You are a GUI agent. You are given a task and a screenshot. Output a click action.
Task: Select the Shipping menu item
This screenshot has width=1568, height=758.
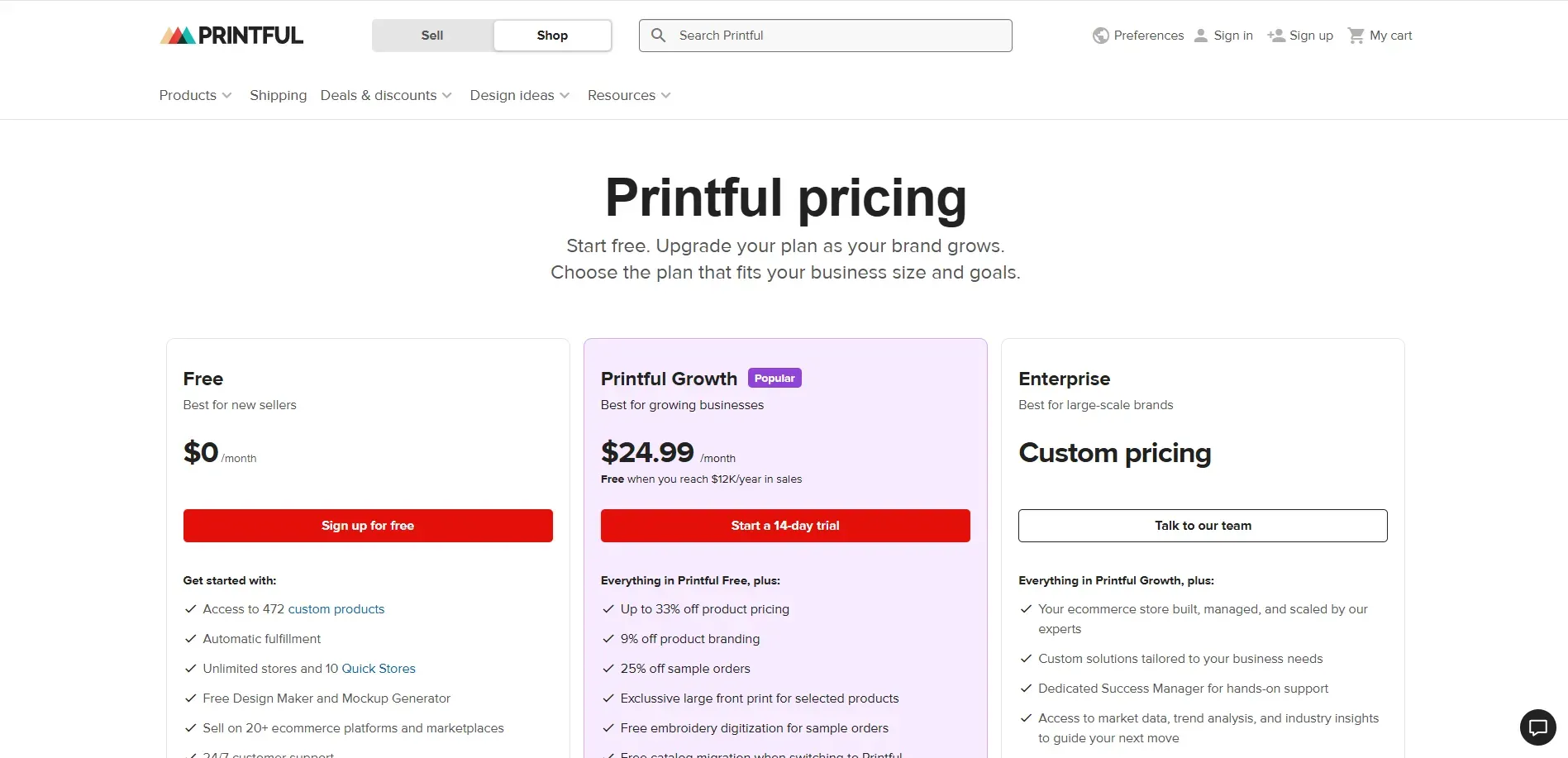click(278, 95)
